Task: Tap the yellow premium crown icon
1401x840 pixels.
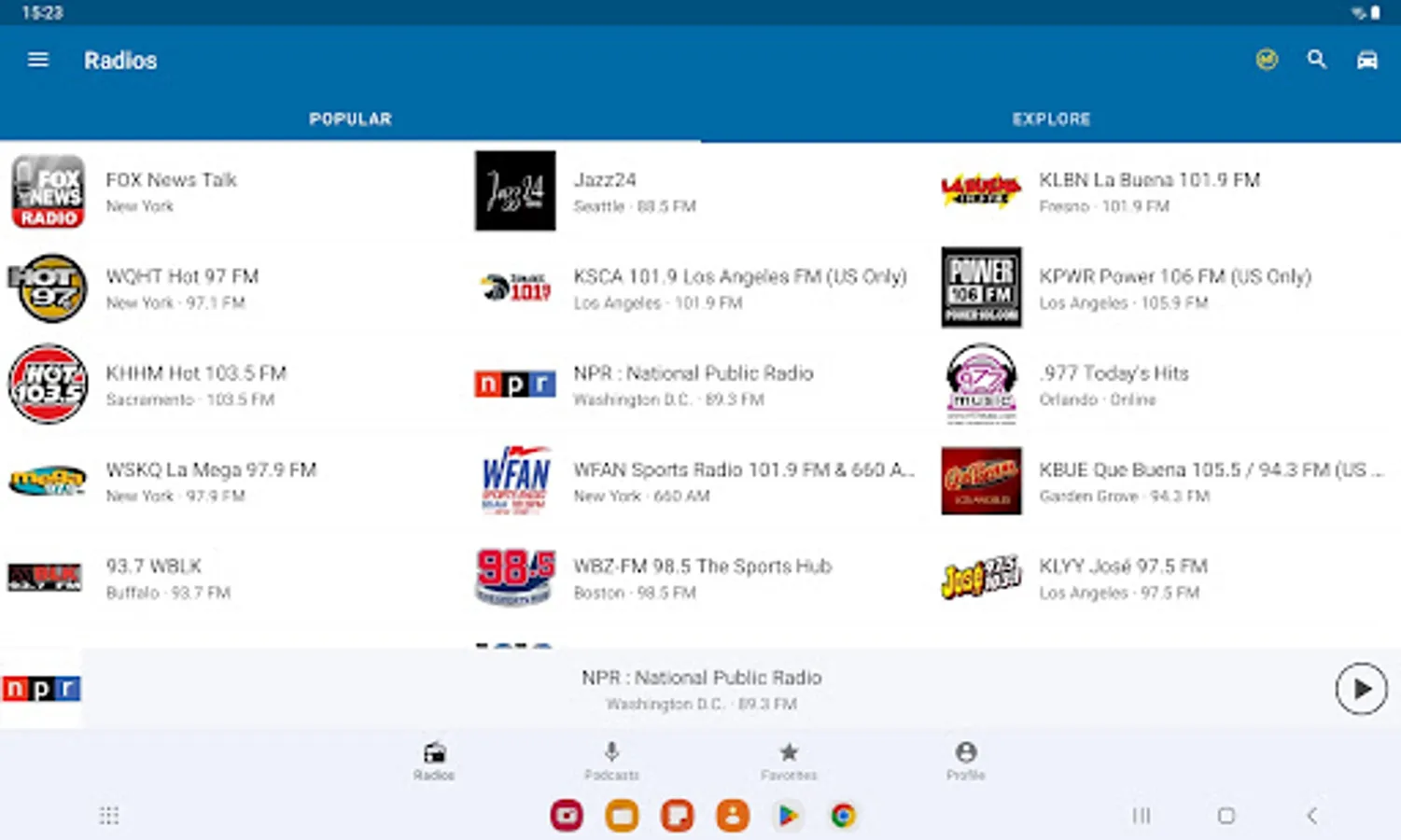Action: point(1267,60)
